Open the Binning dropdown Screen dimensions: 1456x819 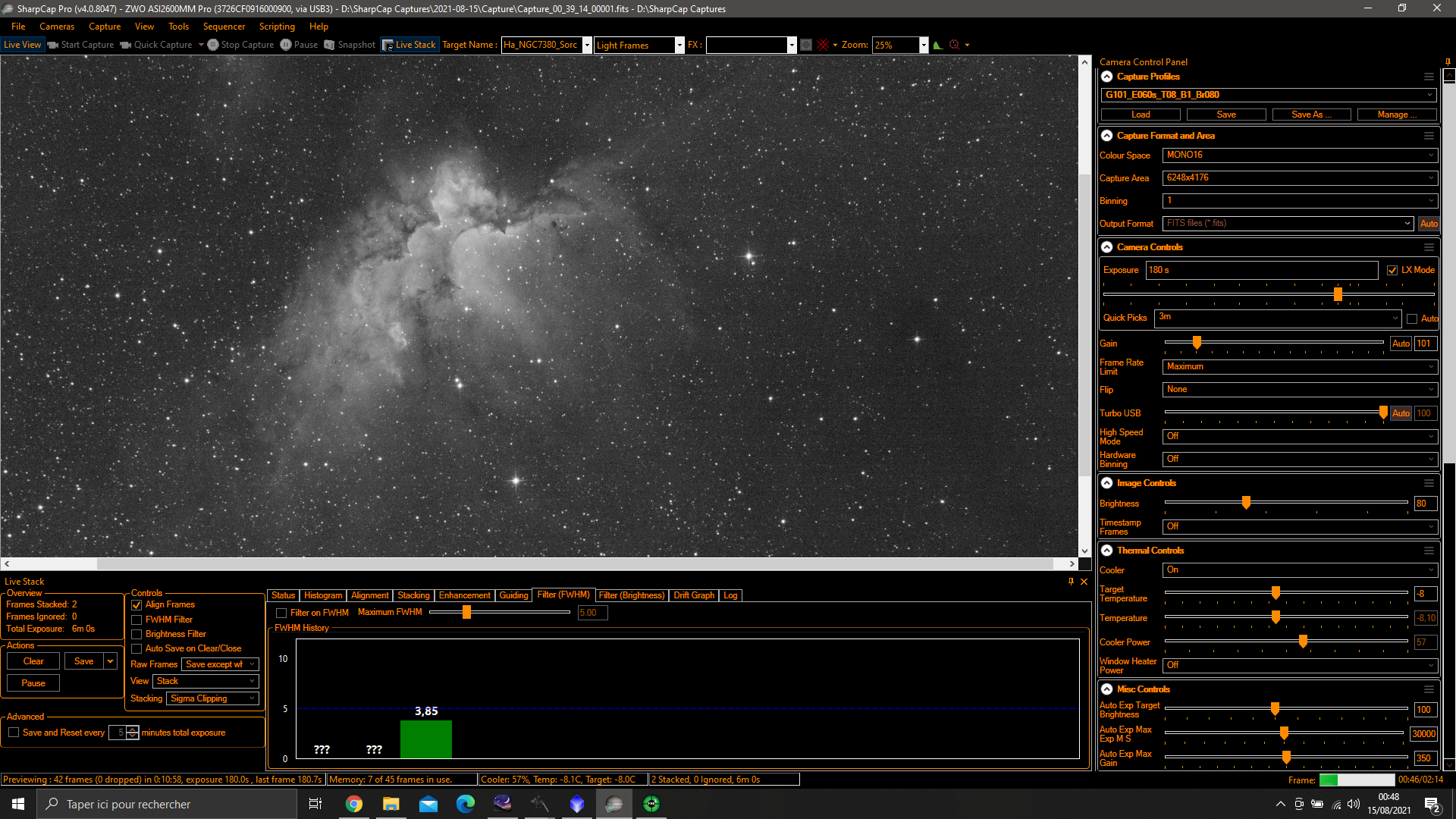pyautogui.click(x=1300, y=200)
